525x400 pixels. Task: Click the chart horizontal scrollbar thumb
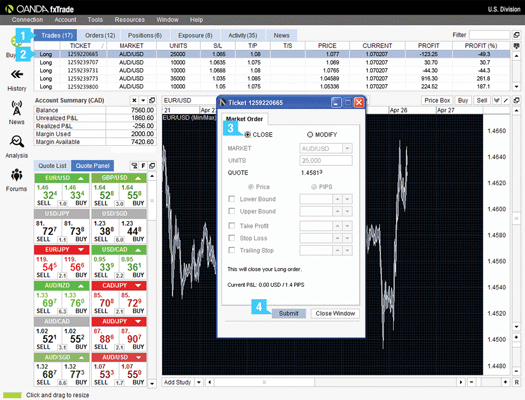click(264, 382)
